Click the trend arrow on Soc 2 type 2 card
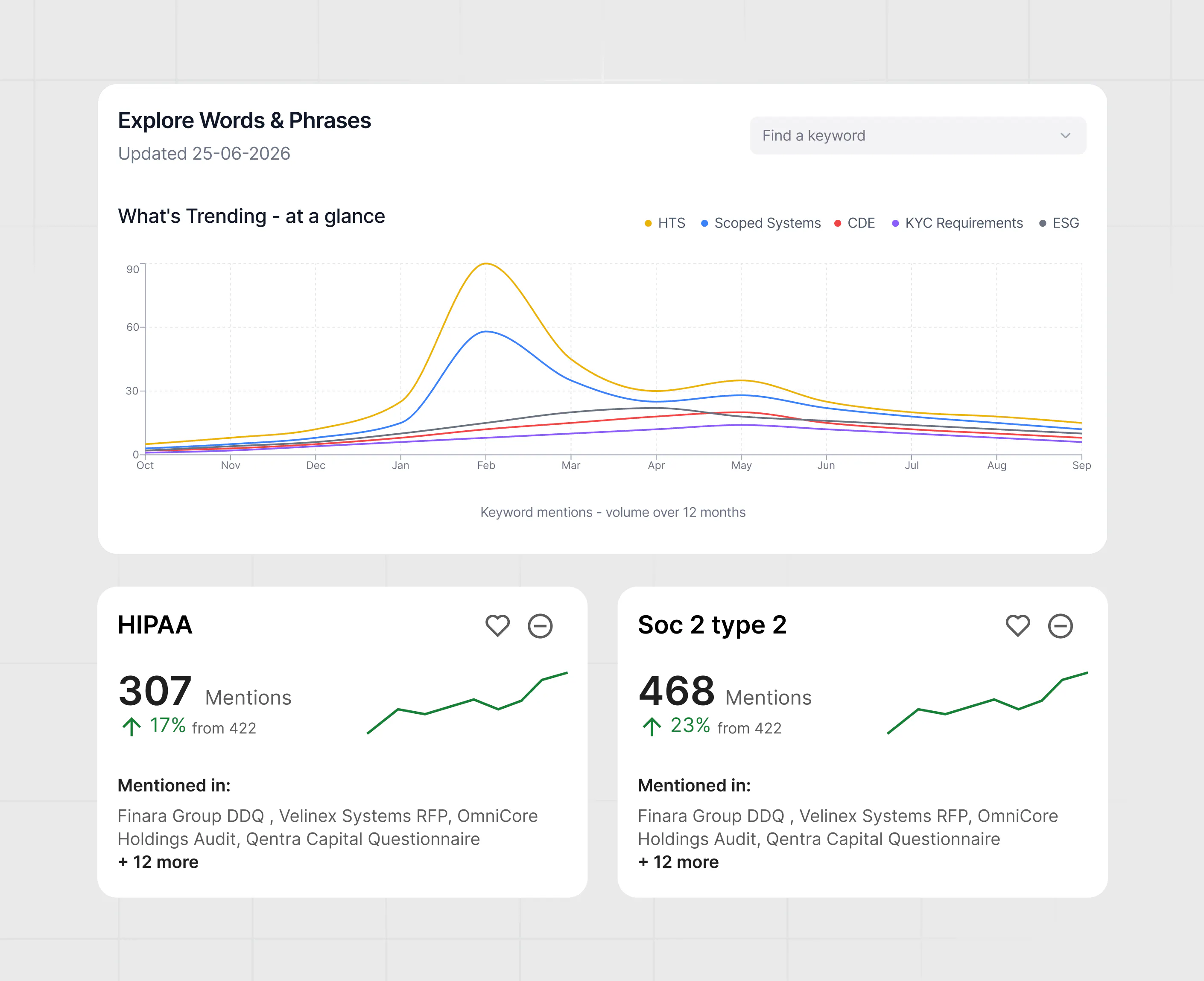Image resolution: width=1204 pixels, height=981 pixels. (652, 726)
